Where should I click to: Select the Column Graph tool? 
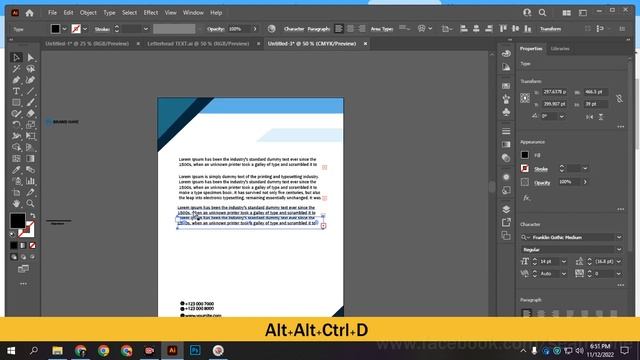31,181
